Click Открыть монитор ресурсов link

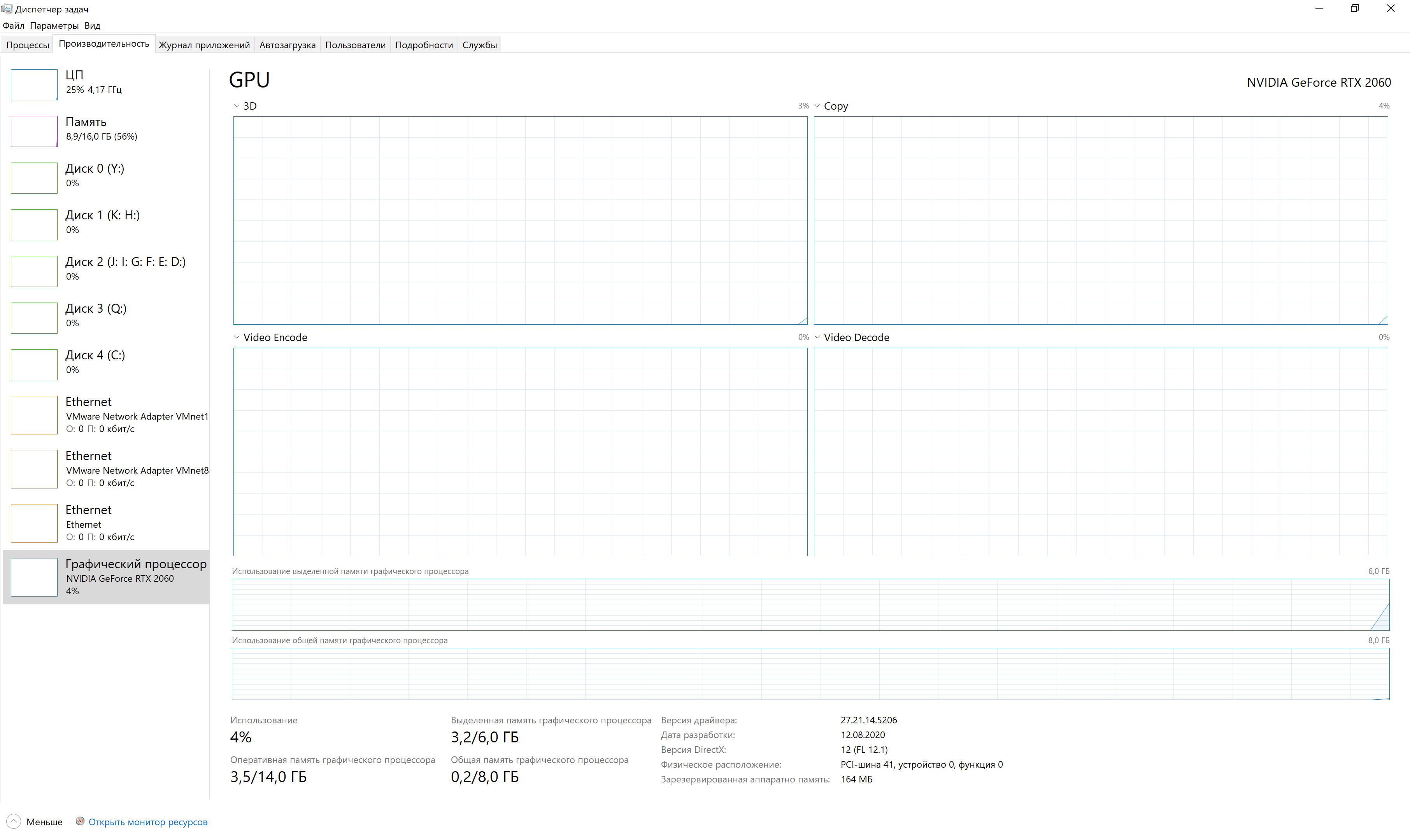click(148, 822)
